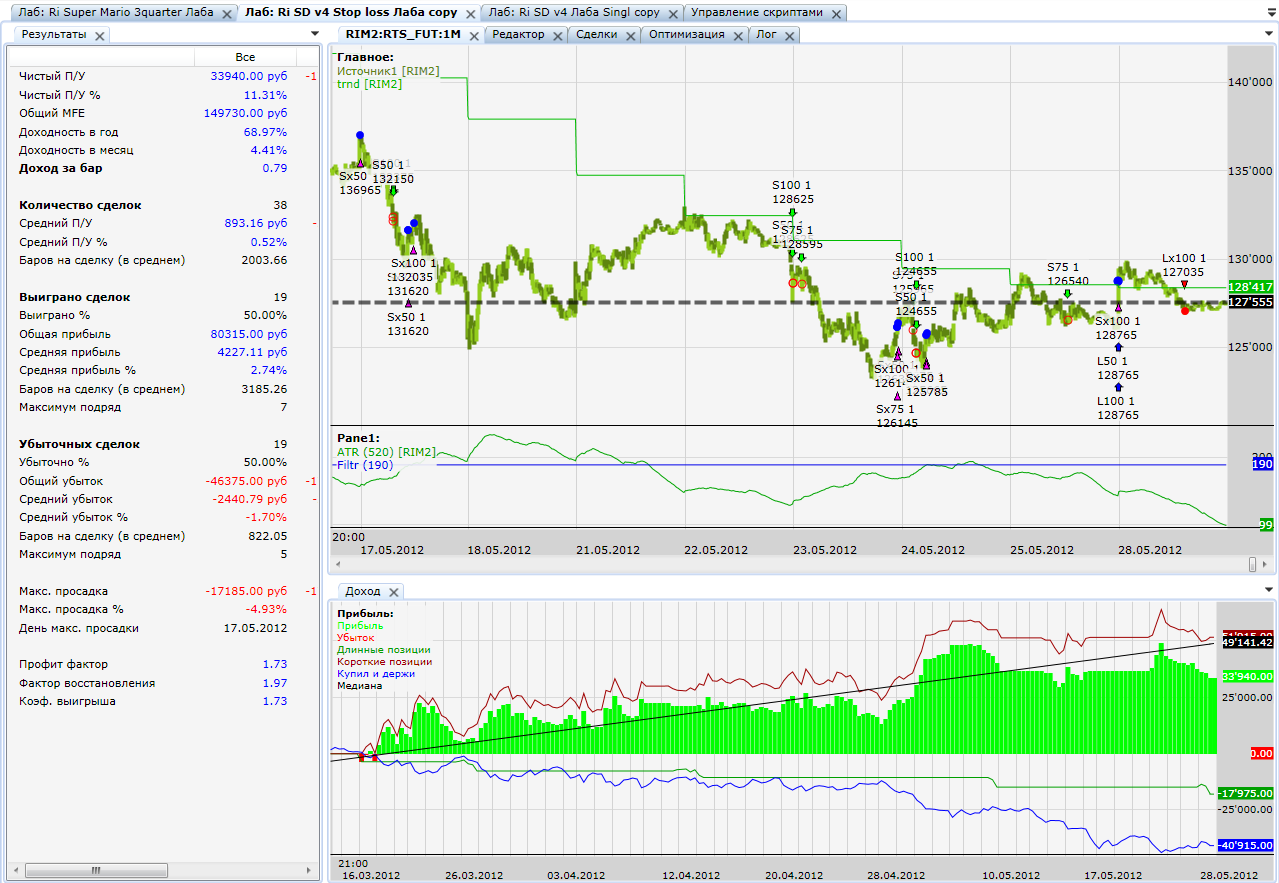This screenshot has width=1279, height=883.
Task: Close the Редактор tab
Action: coord(557,35)
